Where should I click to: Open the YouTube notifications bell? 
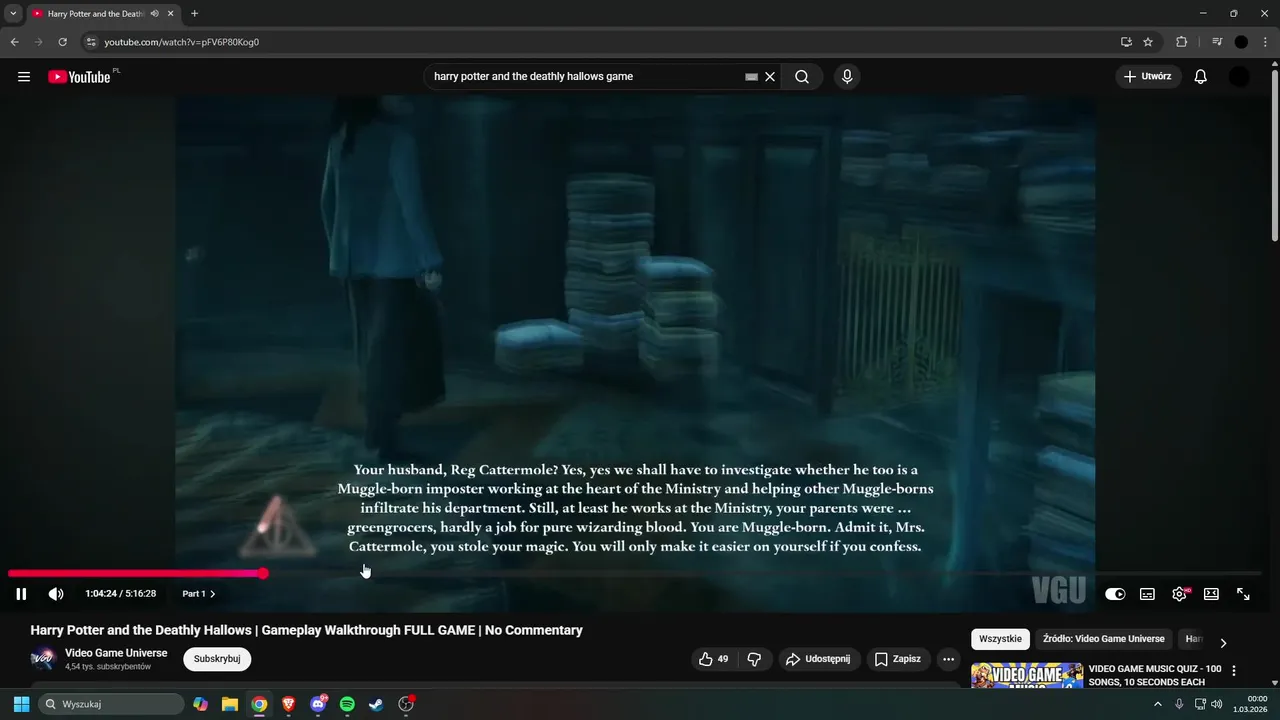click(1201, 77)
